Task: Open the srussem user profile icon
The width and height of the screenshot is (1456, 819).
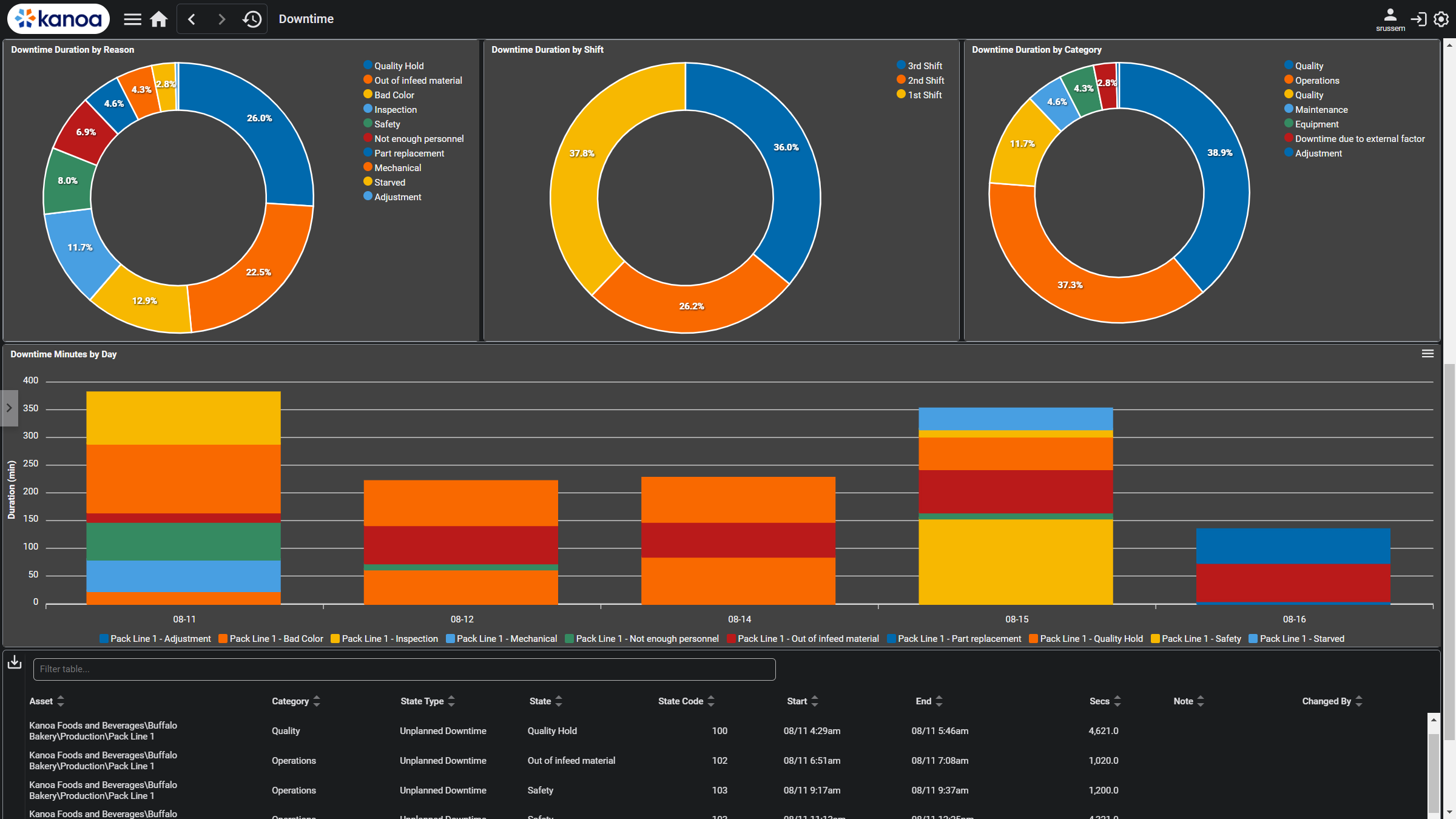Action: point(1390,19)
